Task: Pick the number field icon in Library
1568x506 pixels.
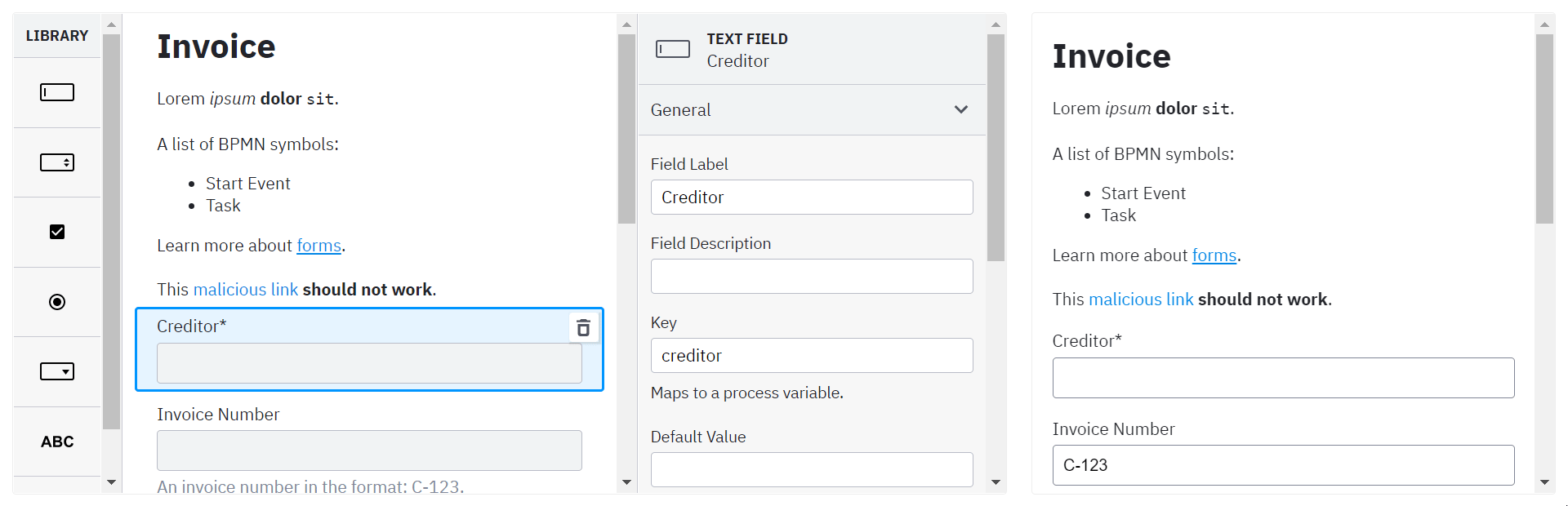Action: point(57,162)
